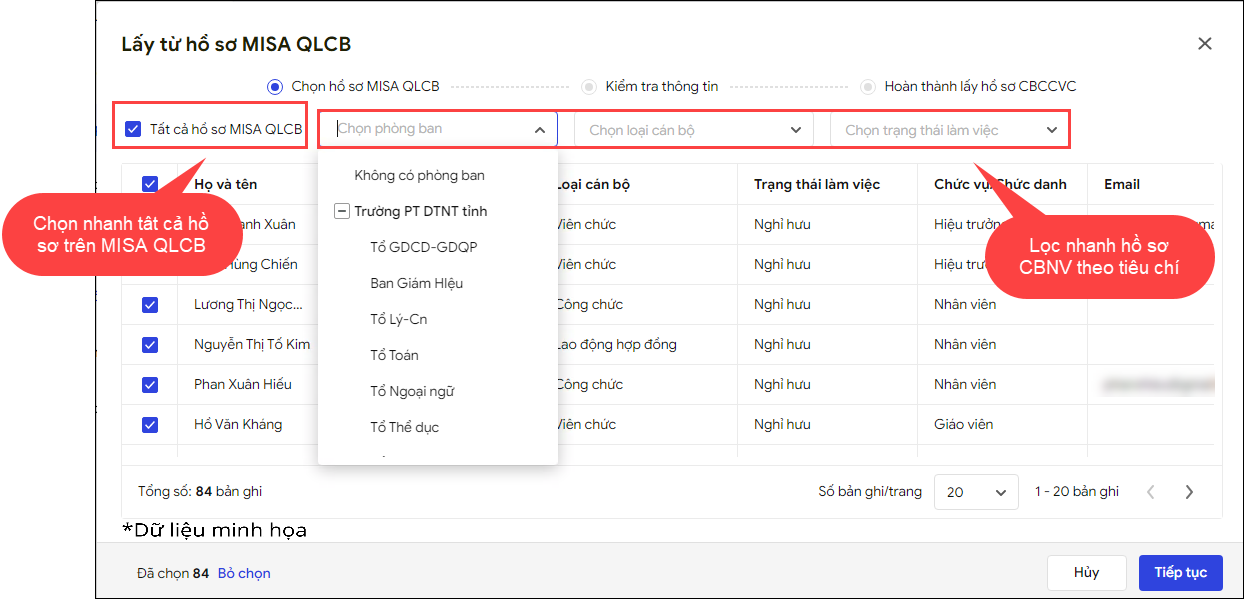Change records per page dropdown showing 20
This screenshot has height=599, width=1244.
[975, 492]
